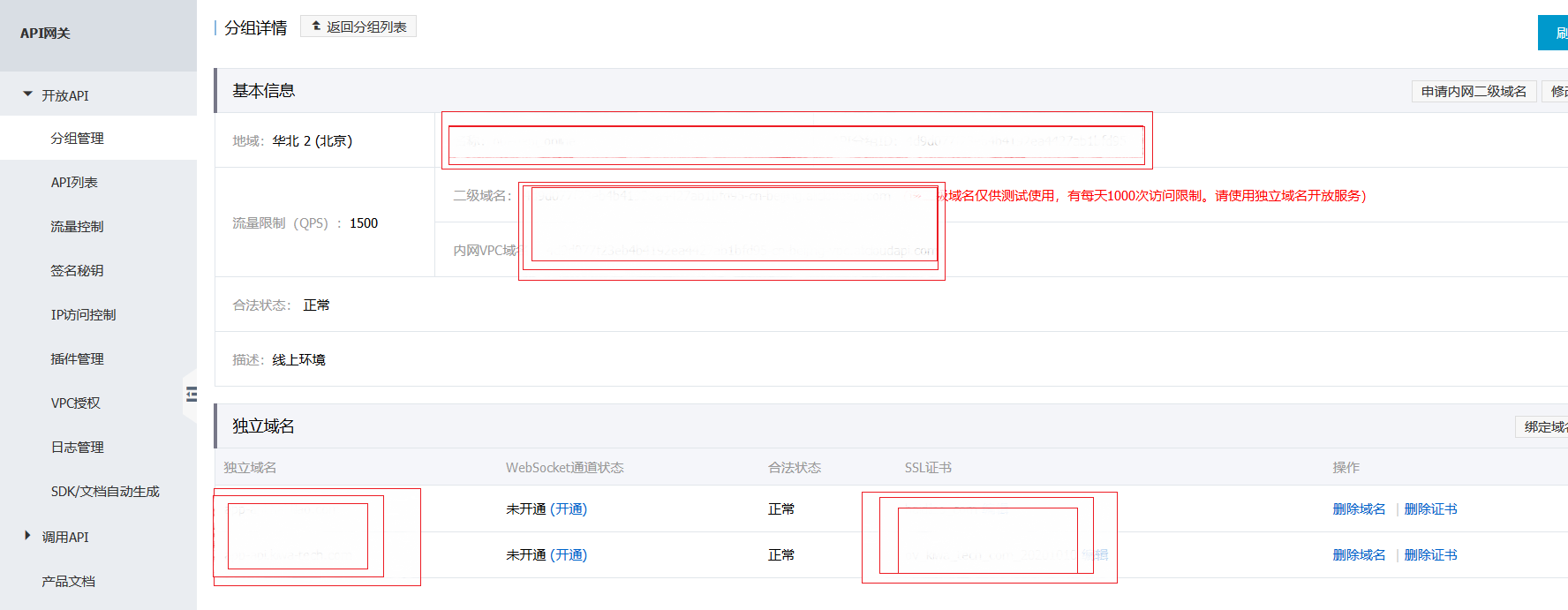Image resolution: width=1568 pixels, height=610 pixels.
Task: Click the 1500 QPS limit value
Action: tap(364, 223)
